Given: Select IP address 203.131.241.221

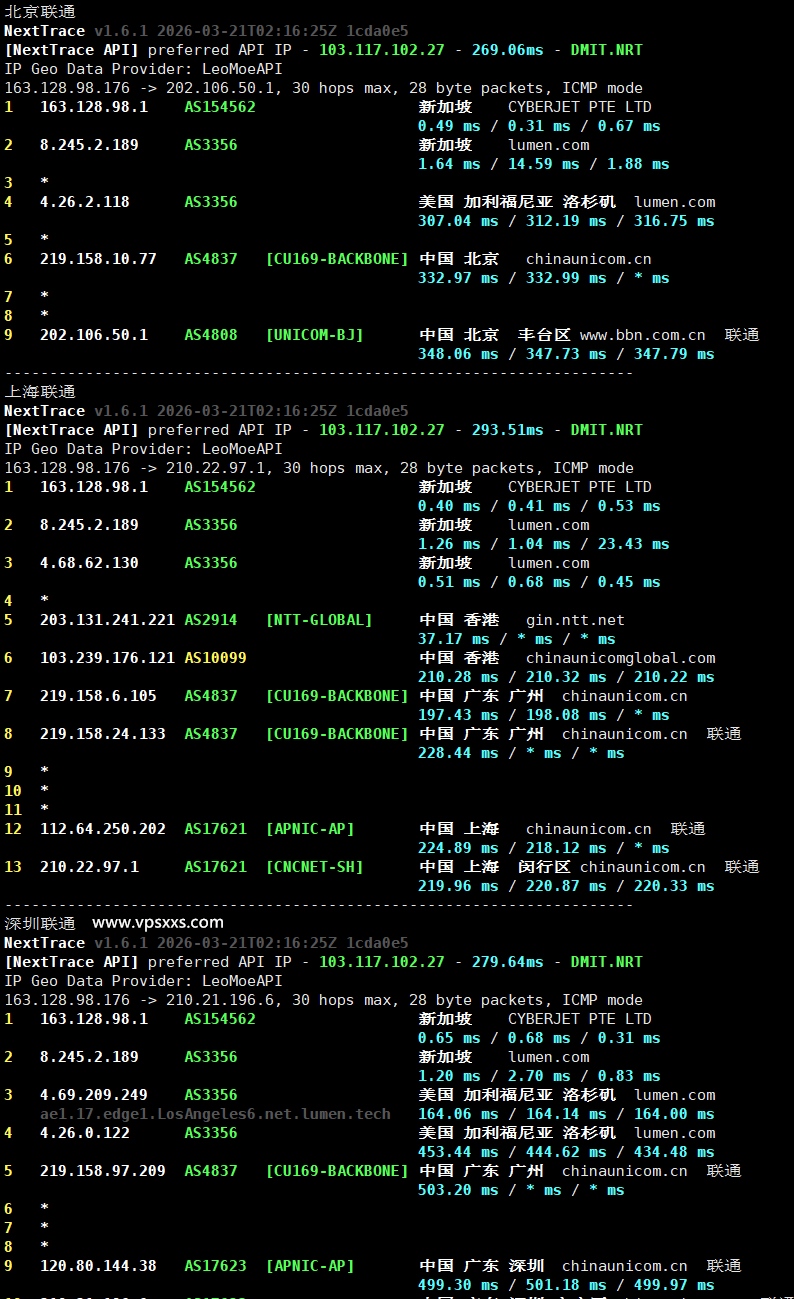Looking at the screenshot, I should coord(107,620).
